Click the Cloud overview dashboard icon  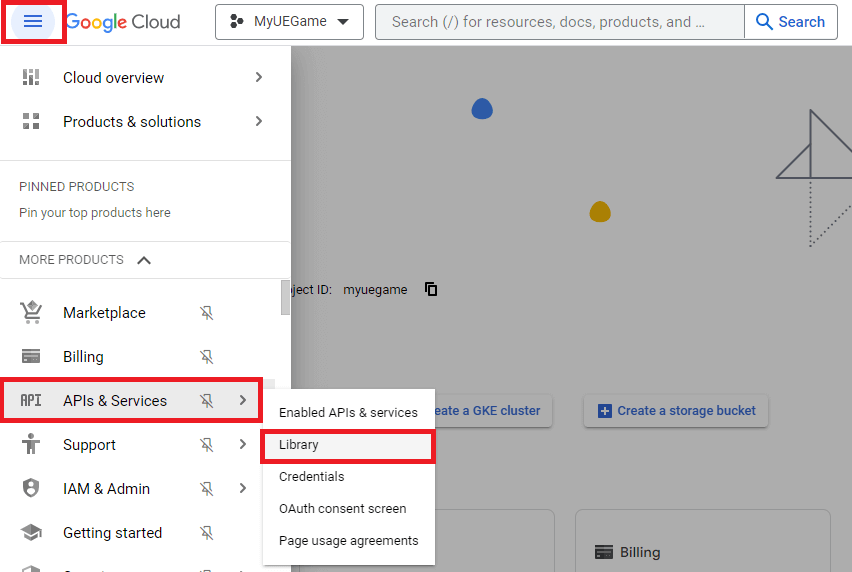click(31, 78)
